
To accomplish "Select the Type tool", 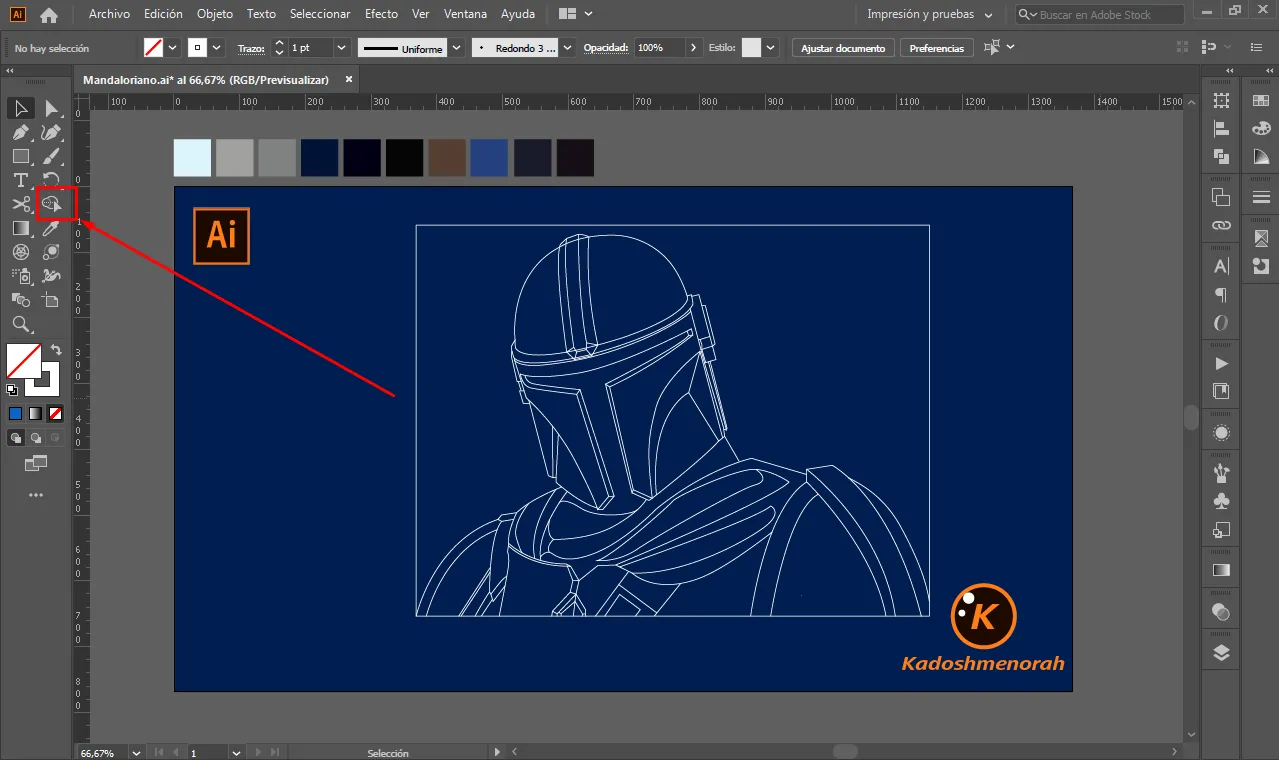I will [x=21, y=180].
